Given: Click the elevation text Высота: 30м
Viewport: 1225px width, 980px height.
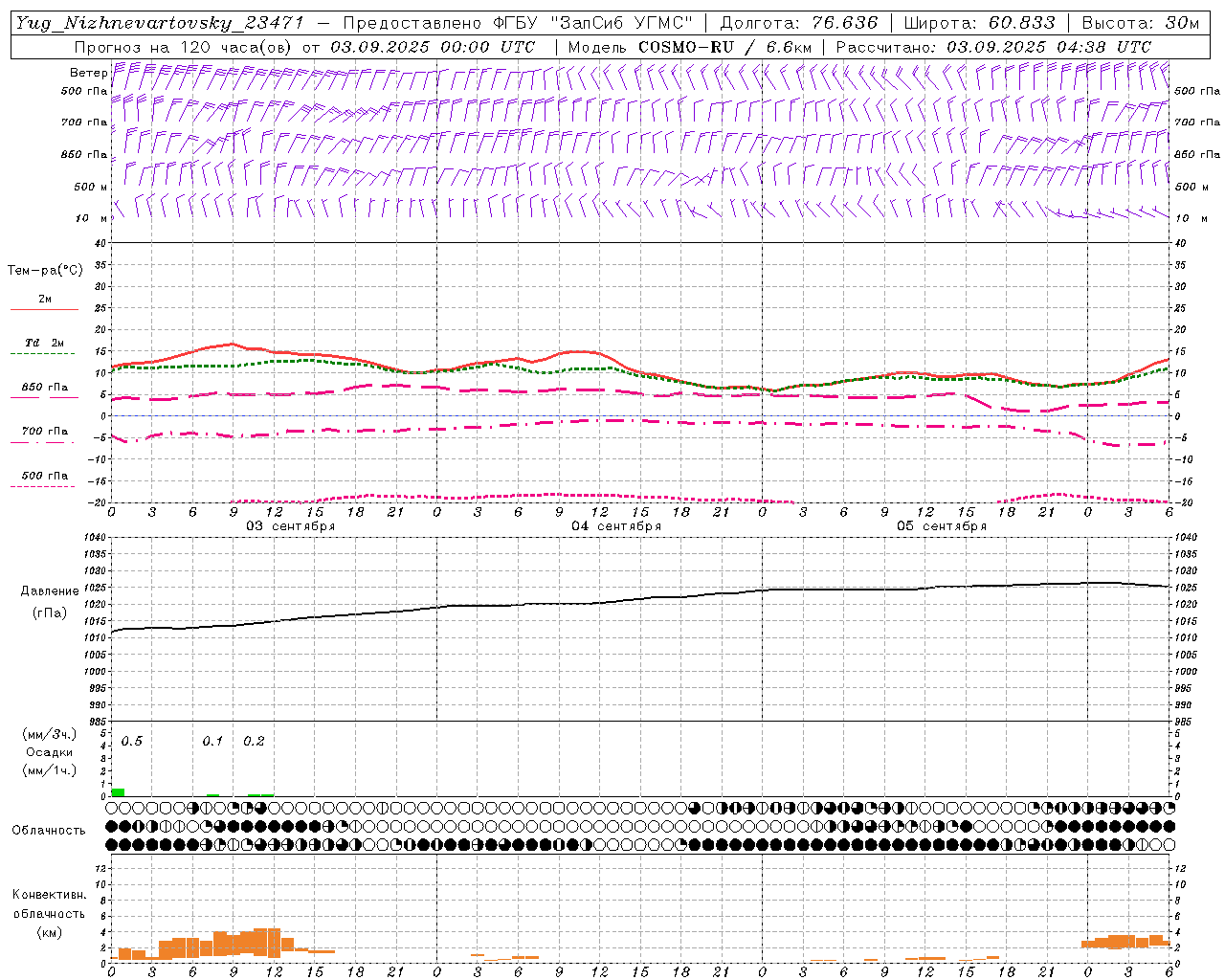Looking at the screenshot, I should click(x=1140, y=23).
